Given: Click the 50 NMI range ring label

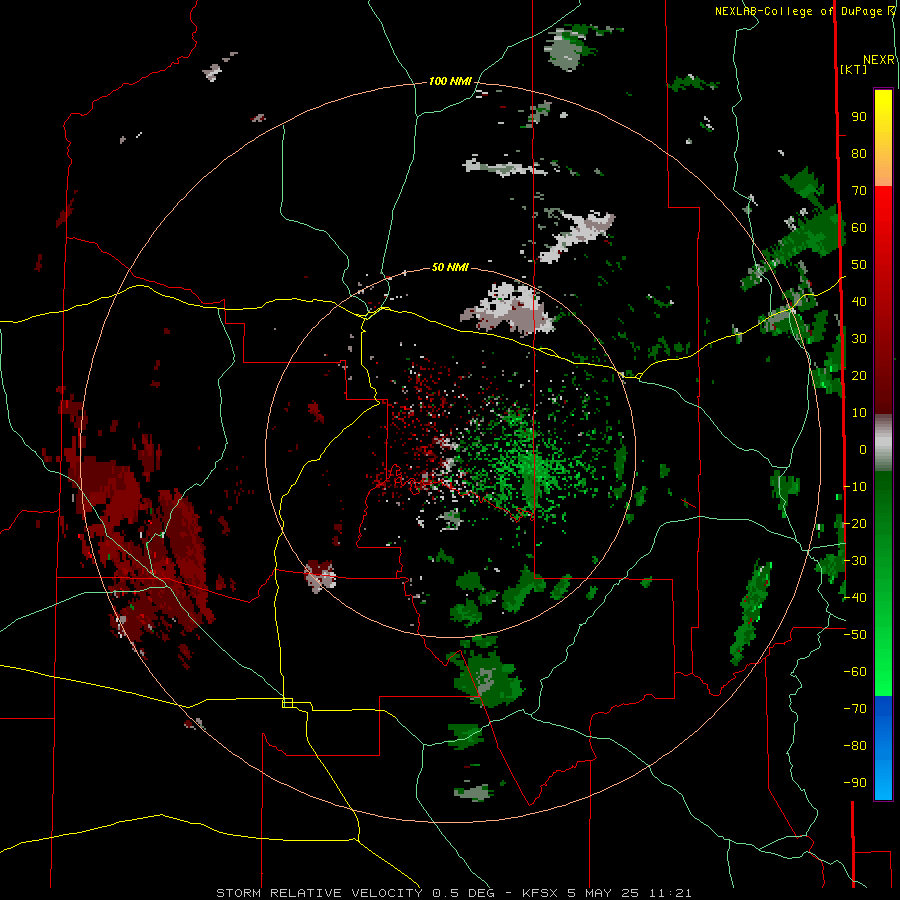Looking at the screenshot, I should [x=450, y=267].
